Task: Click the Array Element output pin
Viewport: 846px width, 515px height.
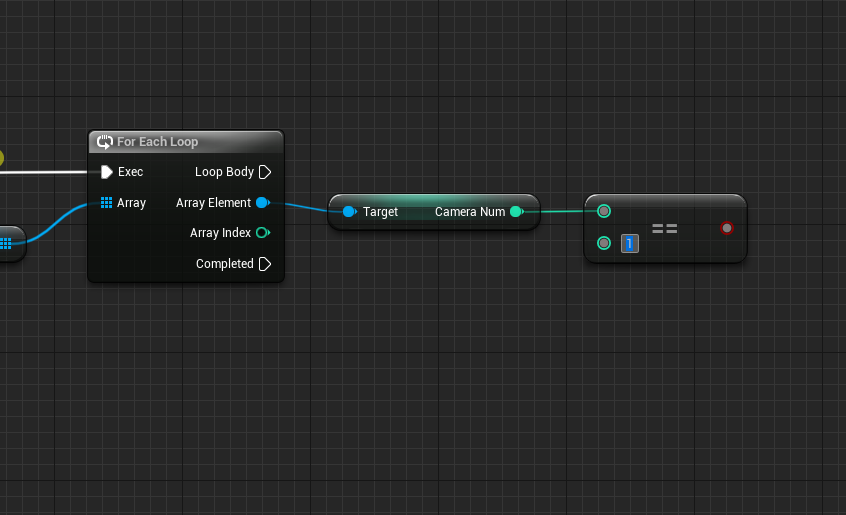Action: [x=263, y=203]
